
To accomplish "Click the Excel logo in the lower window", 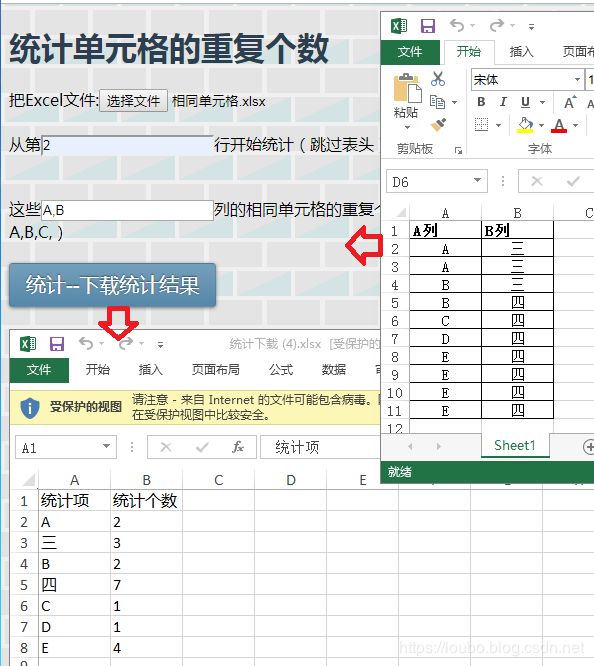I will pyautogui.click(x=28, y=343).
